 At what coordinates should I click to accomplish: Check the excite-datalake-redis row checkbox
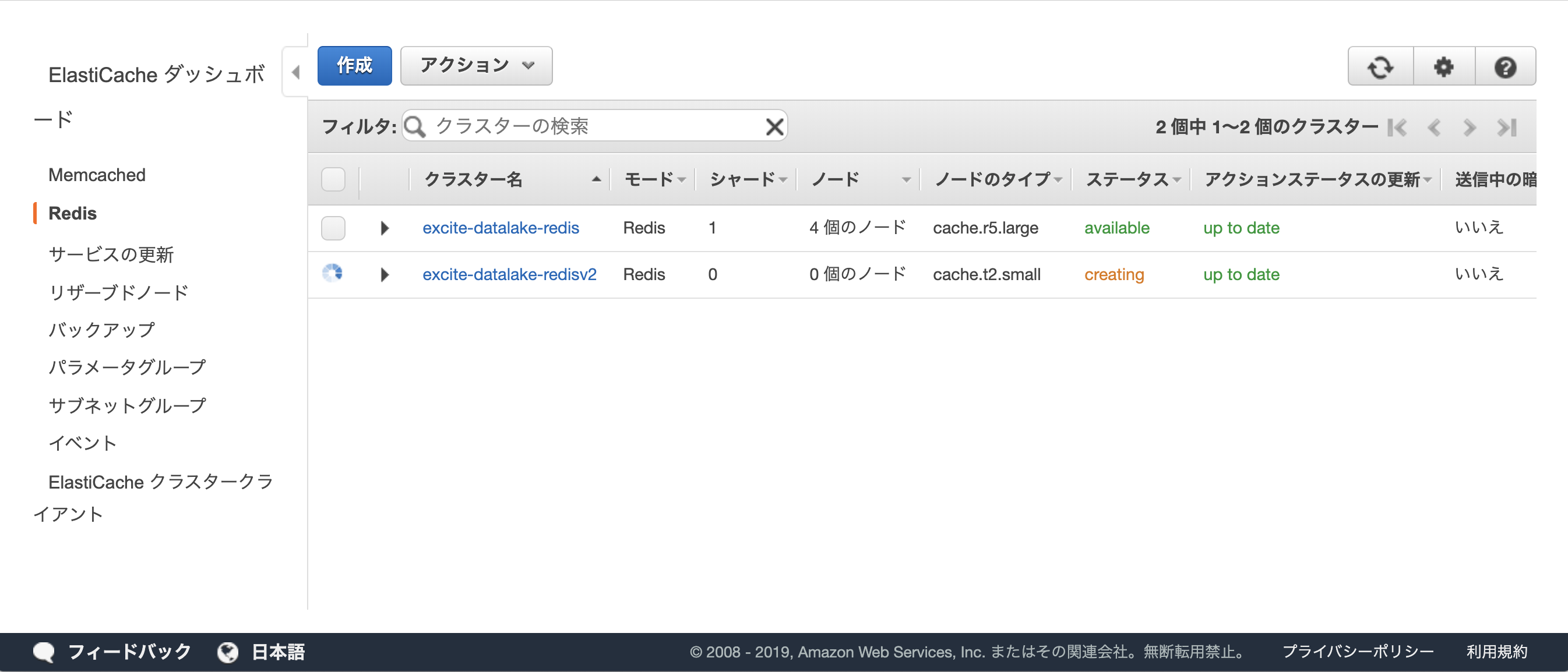(x=333, y=228)
